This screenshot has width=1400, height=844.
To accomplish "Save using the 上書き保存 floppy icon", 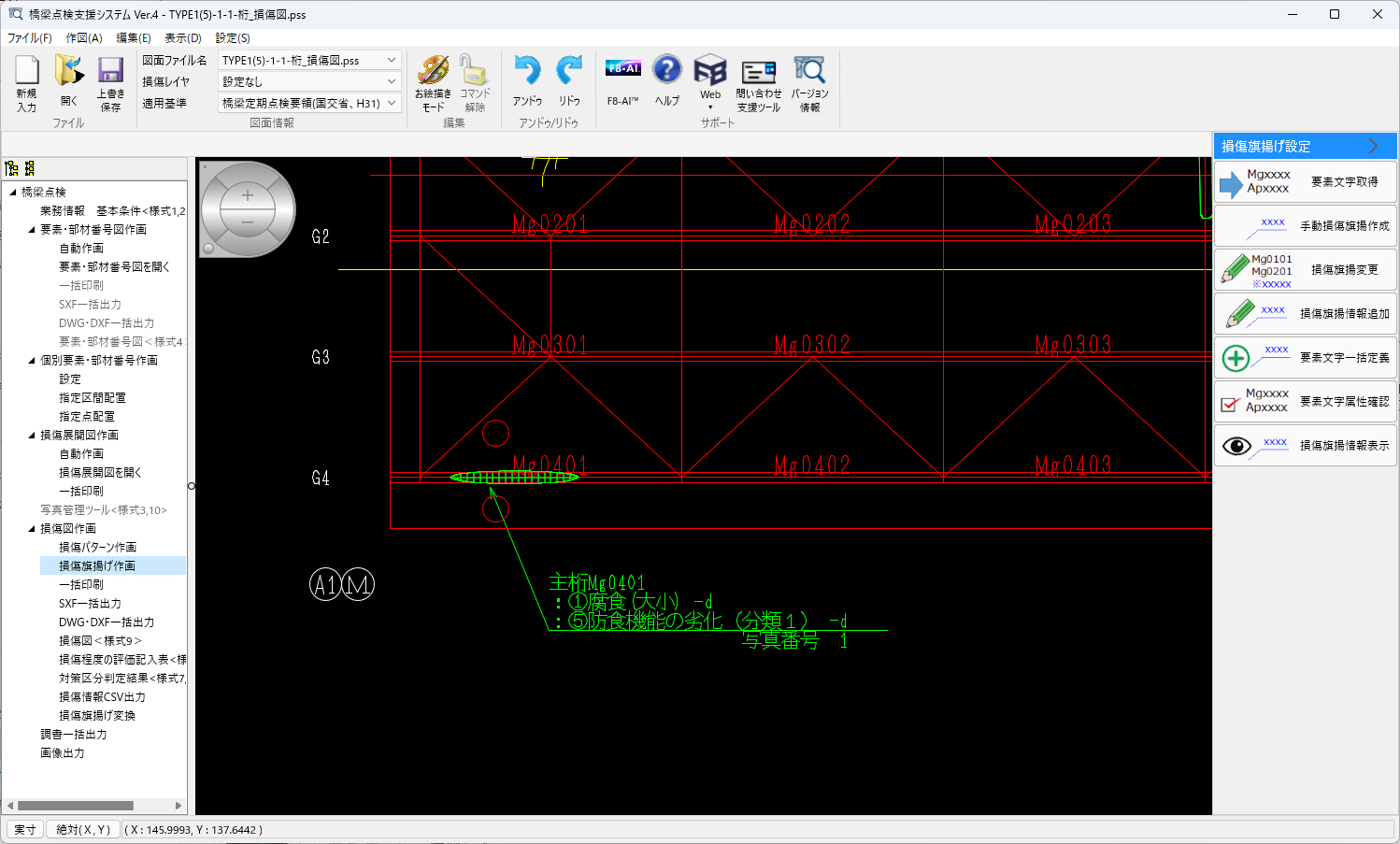I will 110,72.
